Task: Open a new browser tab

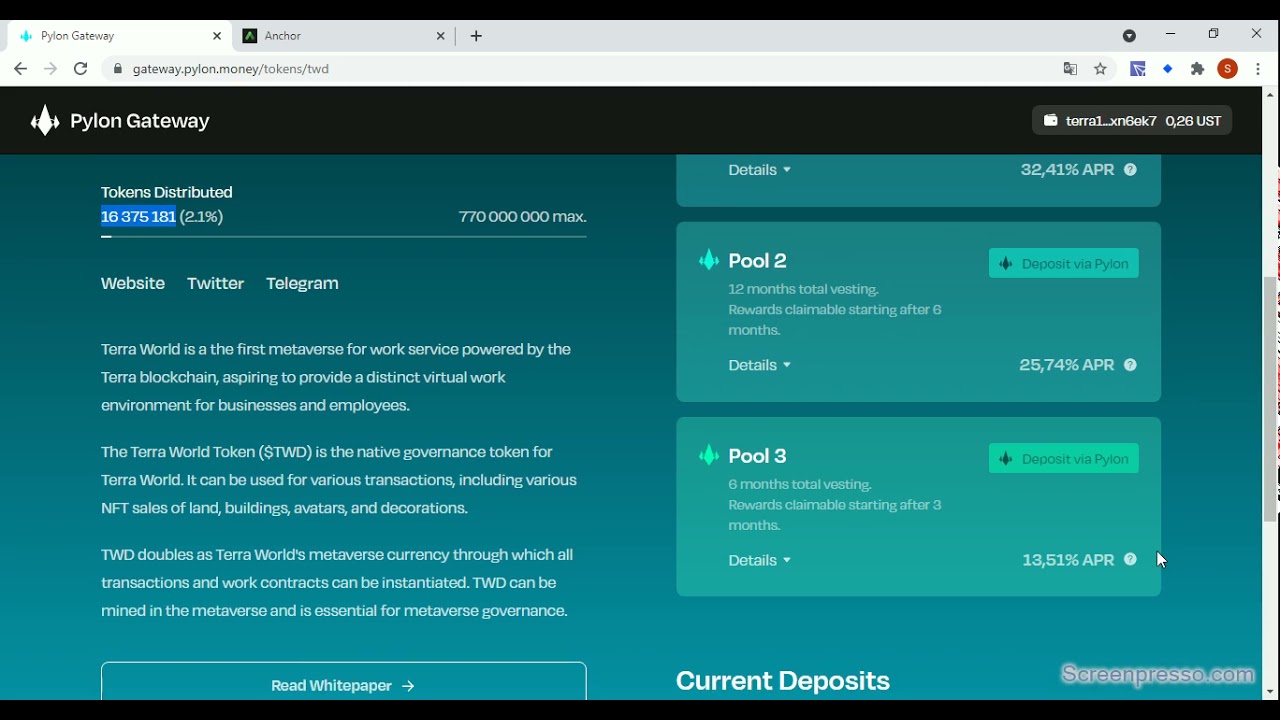Action: click(477, 36)
